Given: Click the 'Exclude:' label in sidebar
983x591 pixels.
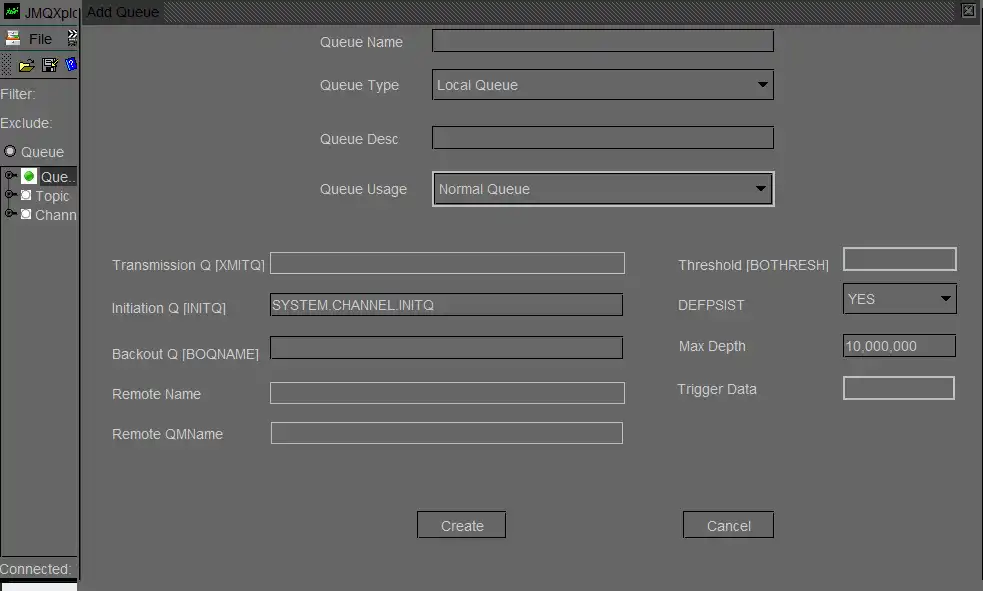Looking at the screenshot, I should 26,123.
